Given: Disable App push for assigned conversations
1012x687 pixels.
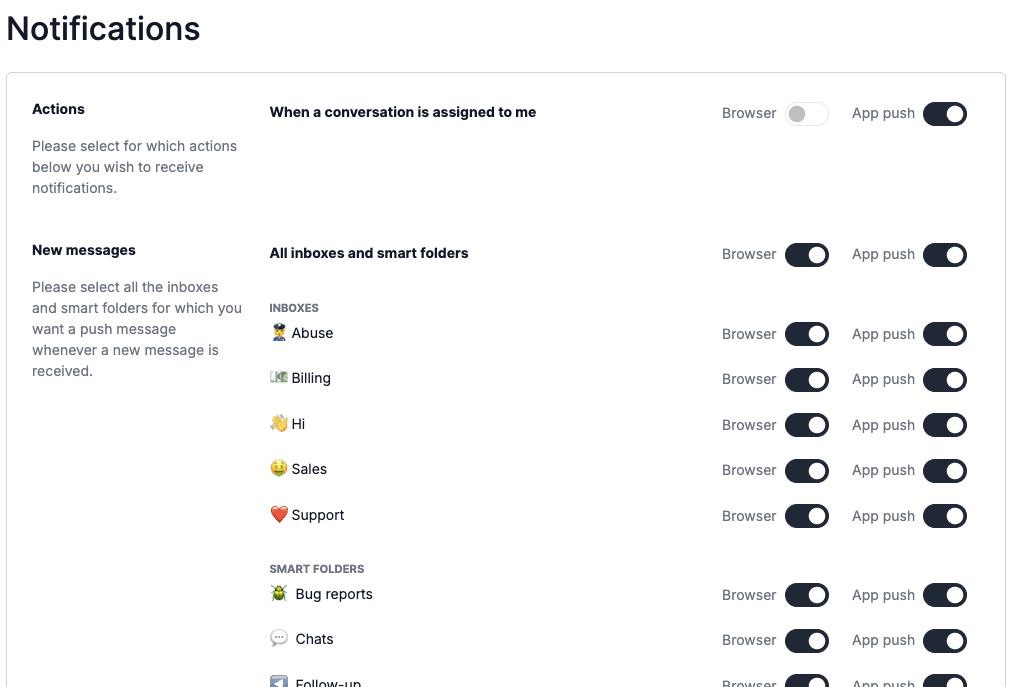Looking at the screenshot, I should [x=944, y=114].
